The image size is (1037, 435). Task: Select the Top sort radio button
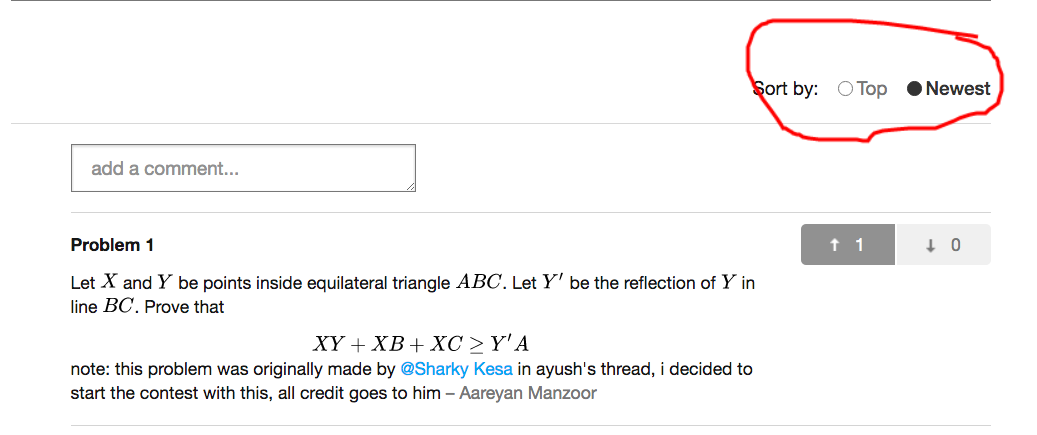coord(845,89)
